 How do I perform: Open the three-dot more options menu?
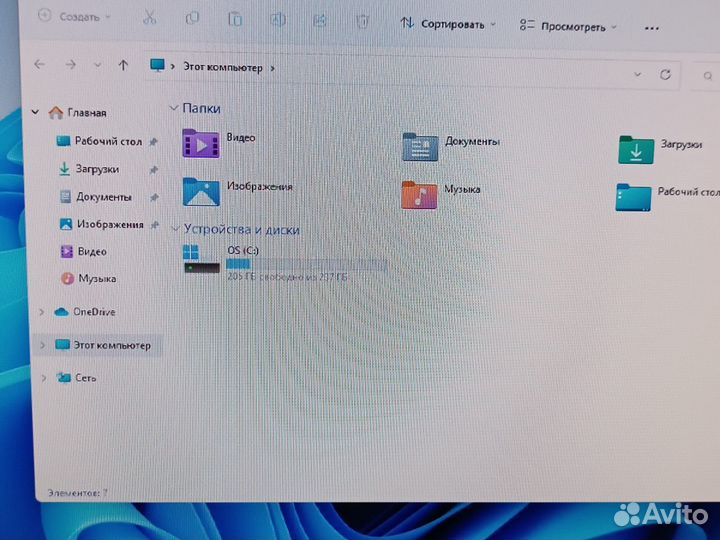[x=652, y=28]
